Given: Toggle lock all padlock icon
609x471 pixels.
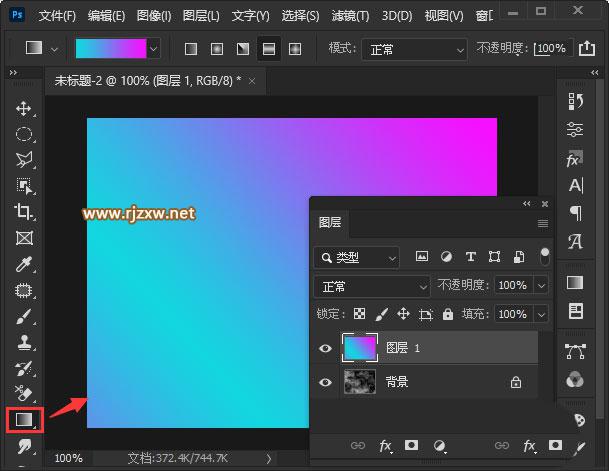Looking at the screenshot, I should click(447, 314).
